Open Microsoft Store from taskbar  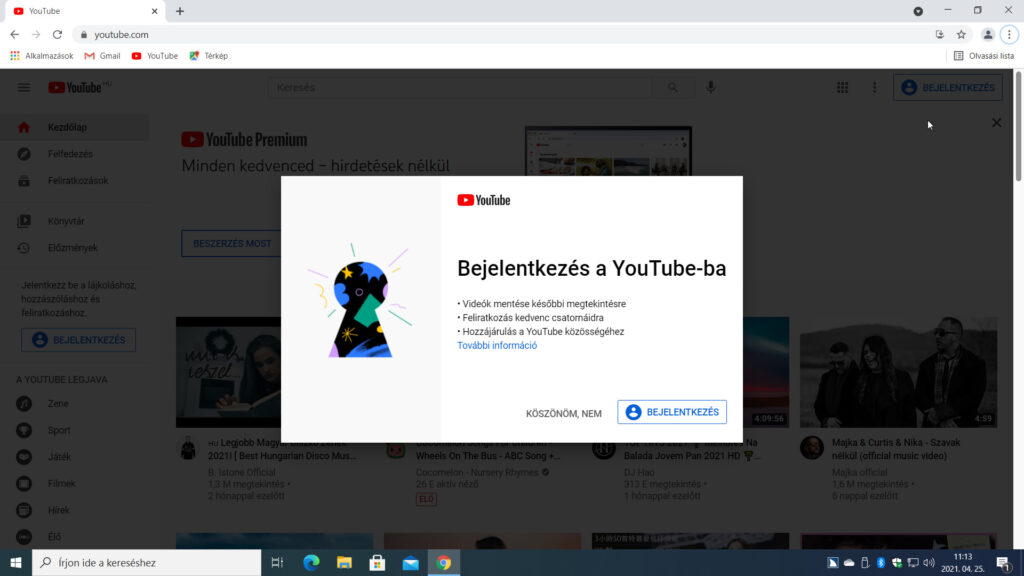pyautogui.click(x=377, y=562)
